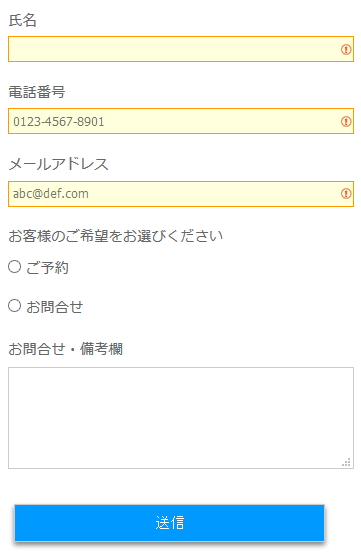Click the お問合せ option label text

[54, 307]
